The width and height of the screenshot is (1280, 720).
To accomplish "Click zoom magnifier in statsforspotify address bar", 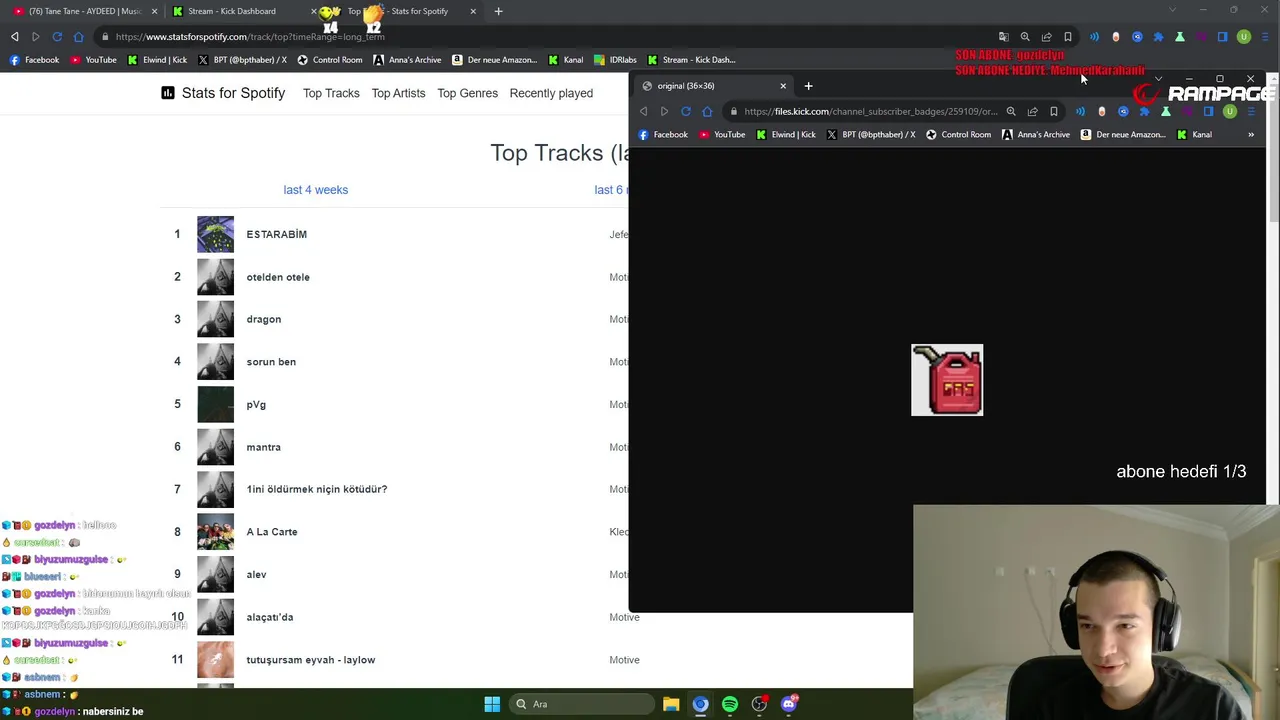I will click(x=1025, y=37).
